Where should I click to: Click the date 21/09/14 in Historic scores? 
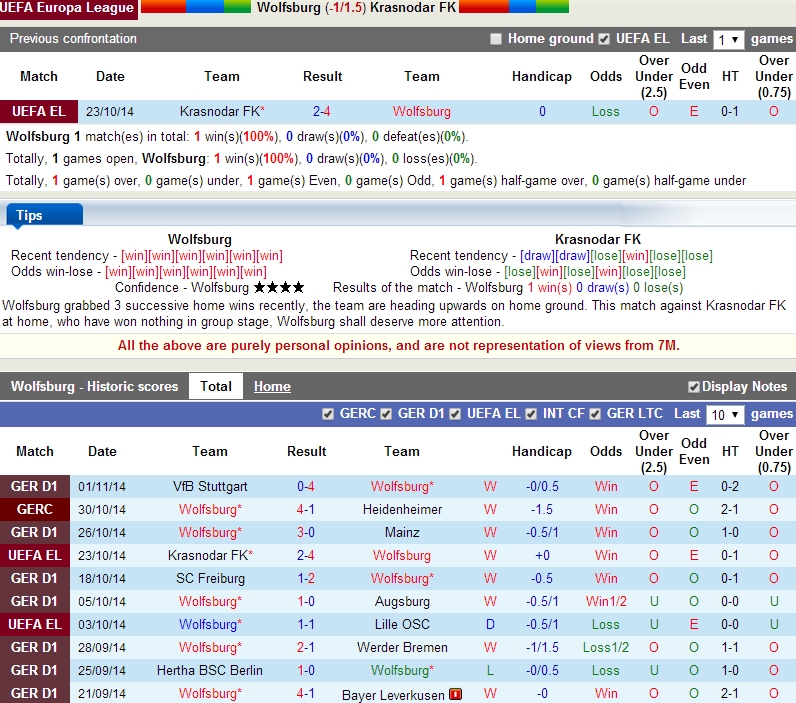pos(102,694)
